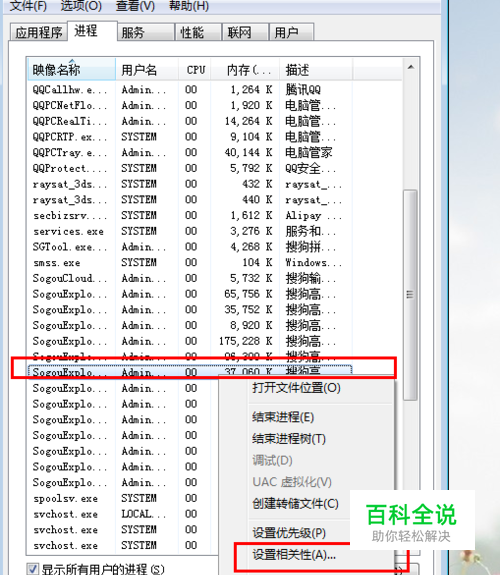The height and width of the screenshot is (575, 500).
Task: Sort by 用户名 column header
Action: pyautogui.click(x=147, y=69)
